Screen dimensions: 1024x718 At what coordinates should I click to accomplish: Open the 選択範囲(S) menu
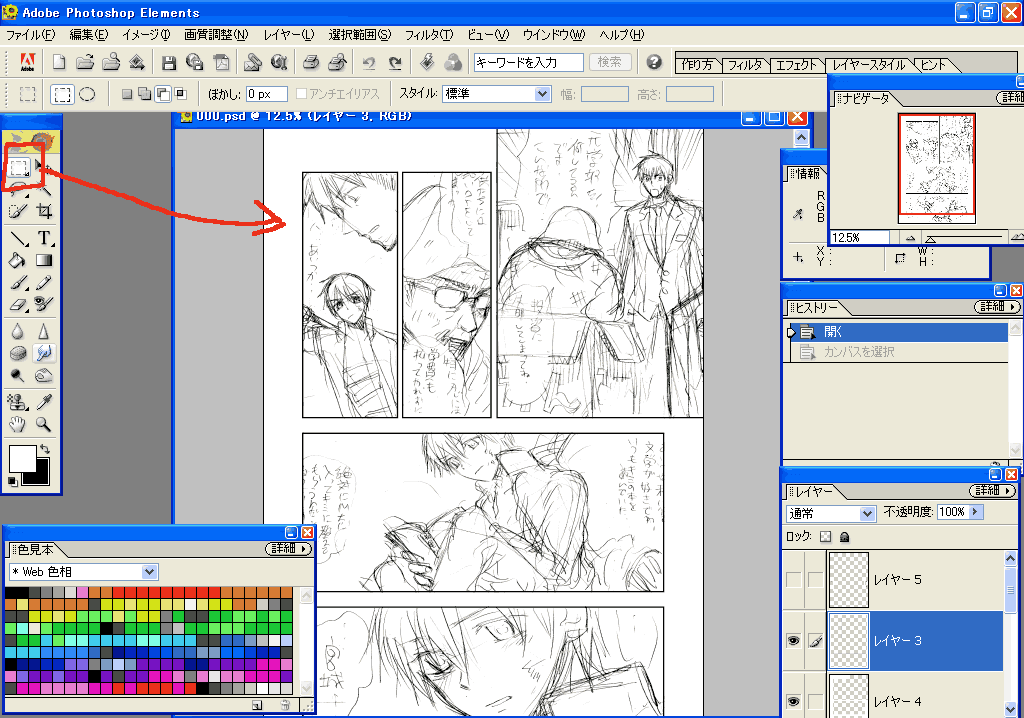coord(360,35)
